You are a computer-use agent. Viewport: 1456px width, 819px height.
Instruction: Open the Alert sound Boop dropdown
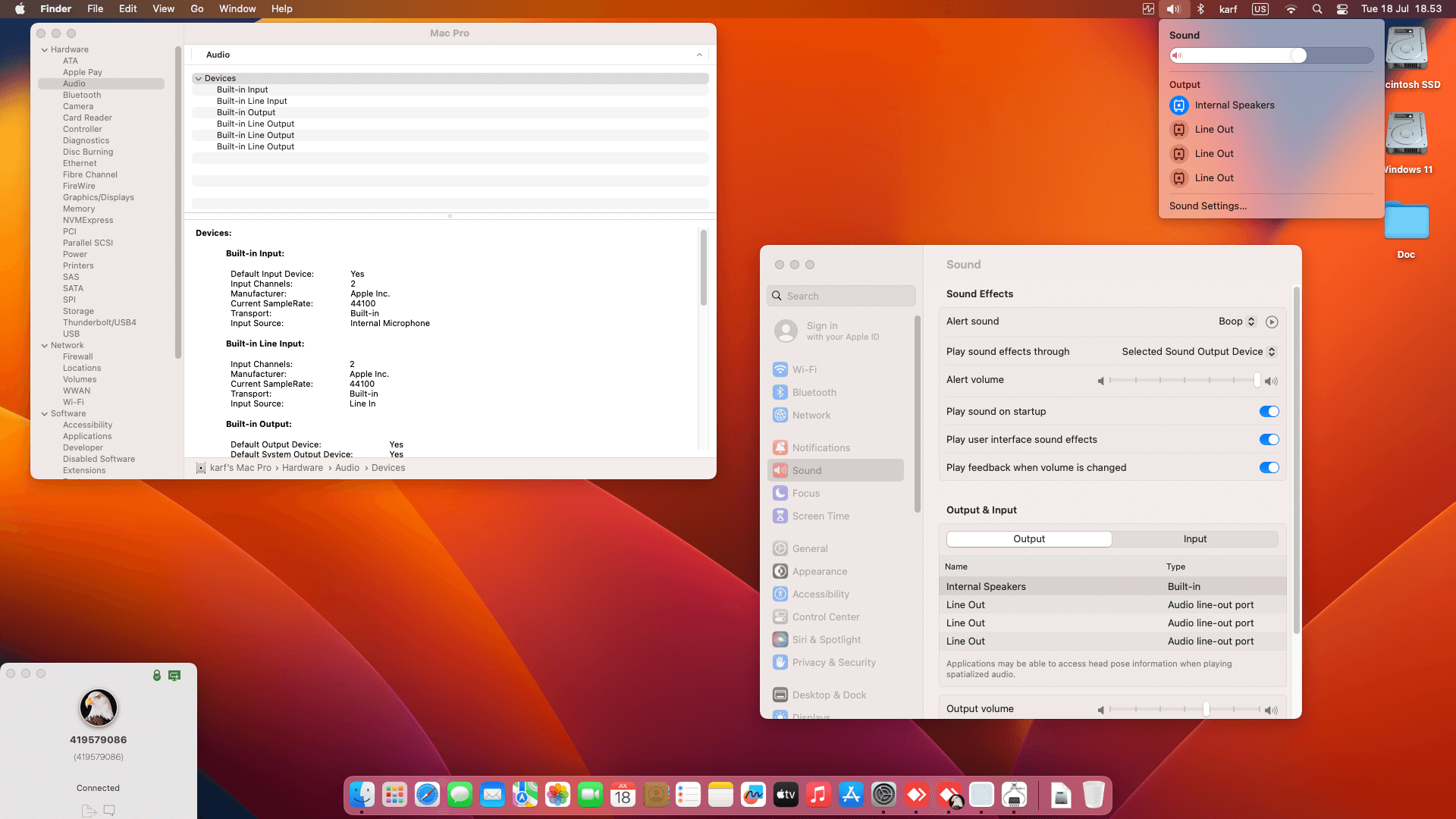(1238, 322)
